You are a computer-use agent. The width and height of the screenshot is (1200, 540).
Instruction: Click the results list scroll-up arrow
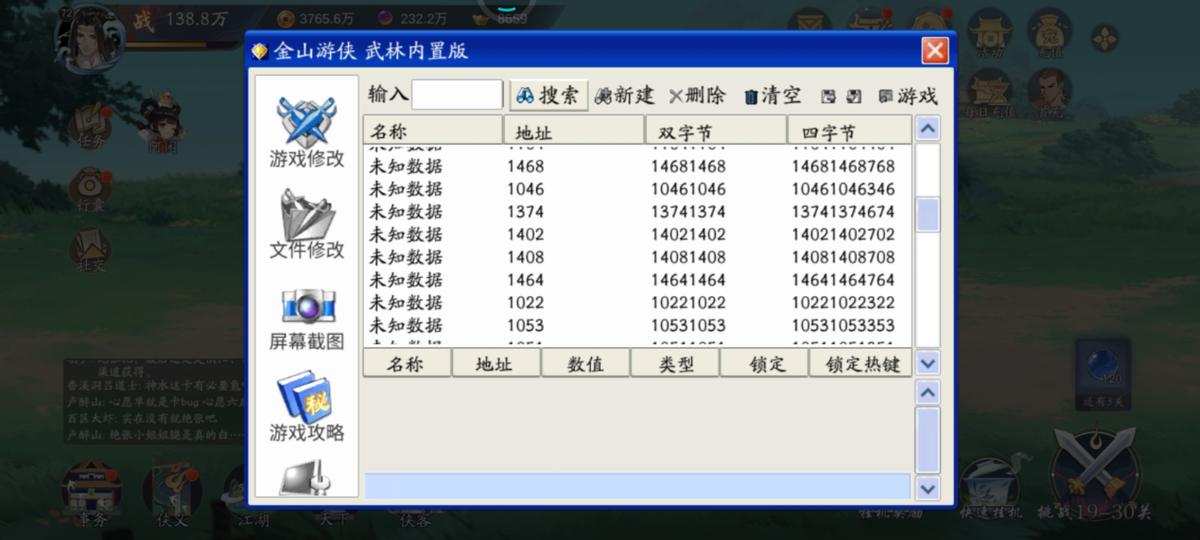pyautogui.click(x=928, y=129)
